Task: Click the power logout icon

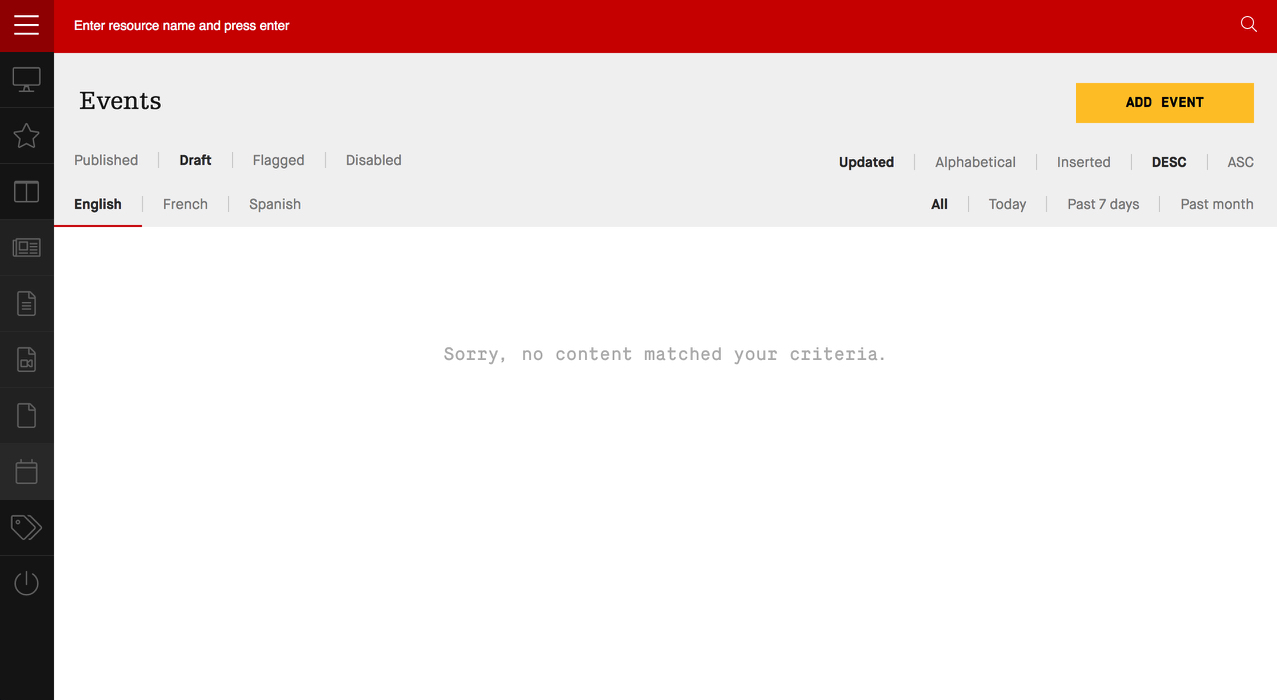Action: tap(27, 583)
